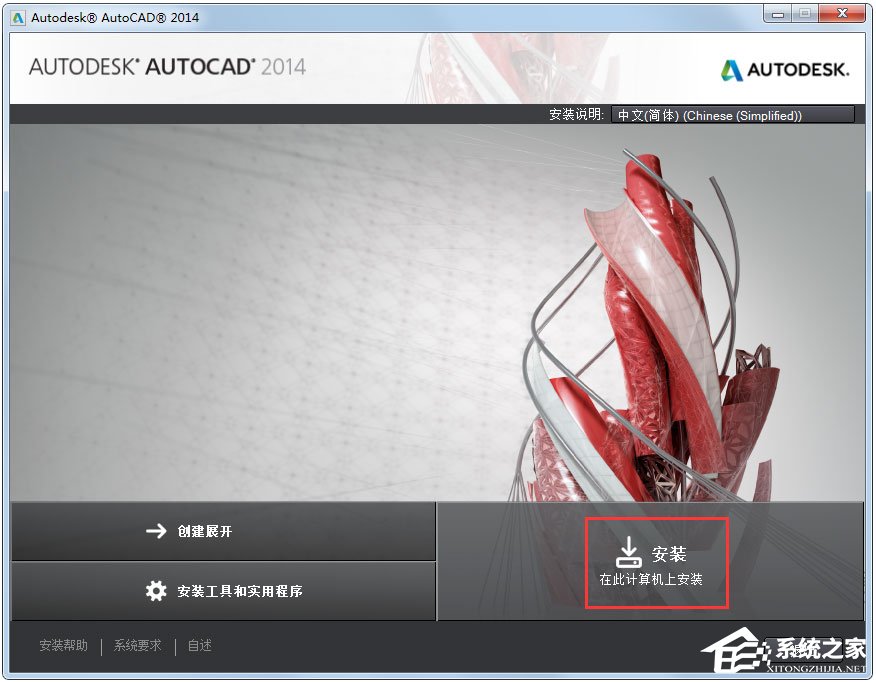
Task: Start installation via 安装 button
Action: pyautogui.click(x=656, y=560)
